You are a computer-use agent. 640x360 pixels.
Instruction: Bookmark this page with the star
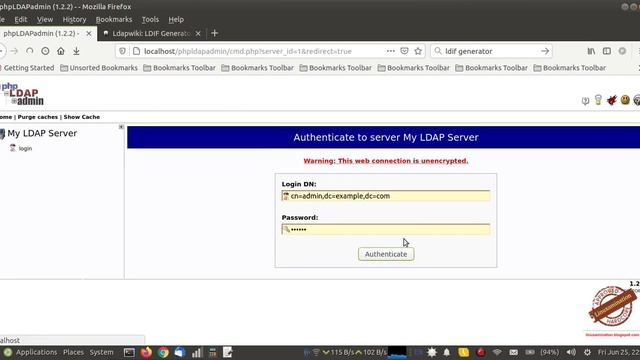pyautogui.click(x=418, y=51)
